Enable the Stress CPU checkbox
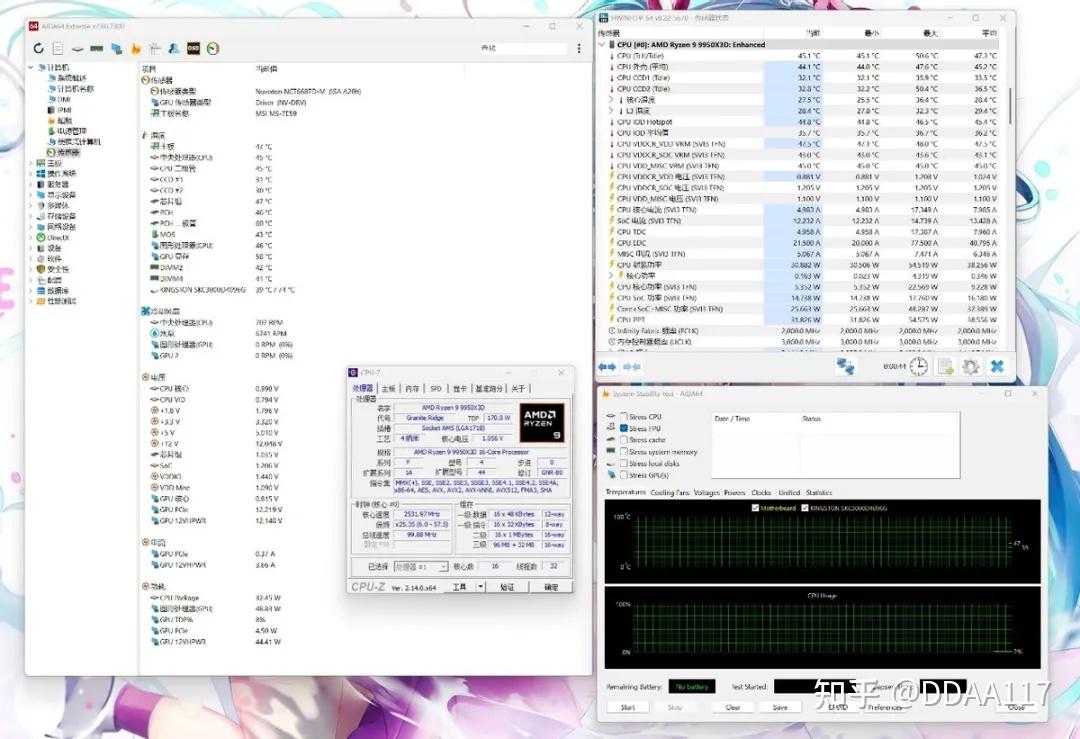This screenshot has height=739, width=1080. pyautogui.click(x=624, y=417)
